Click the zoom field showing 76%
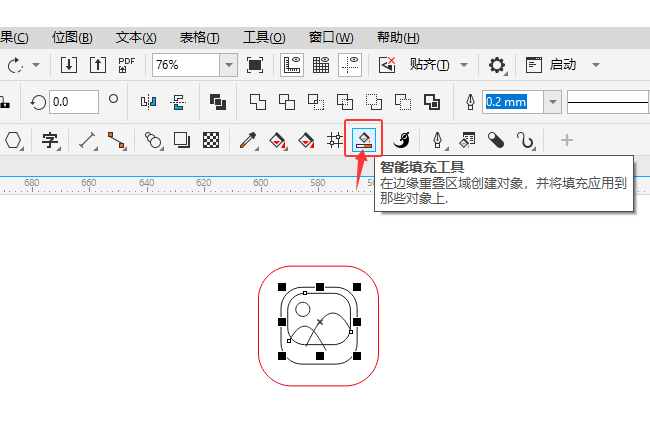 click(x=186, y=65)
